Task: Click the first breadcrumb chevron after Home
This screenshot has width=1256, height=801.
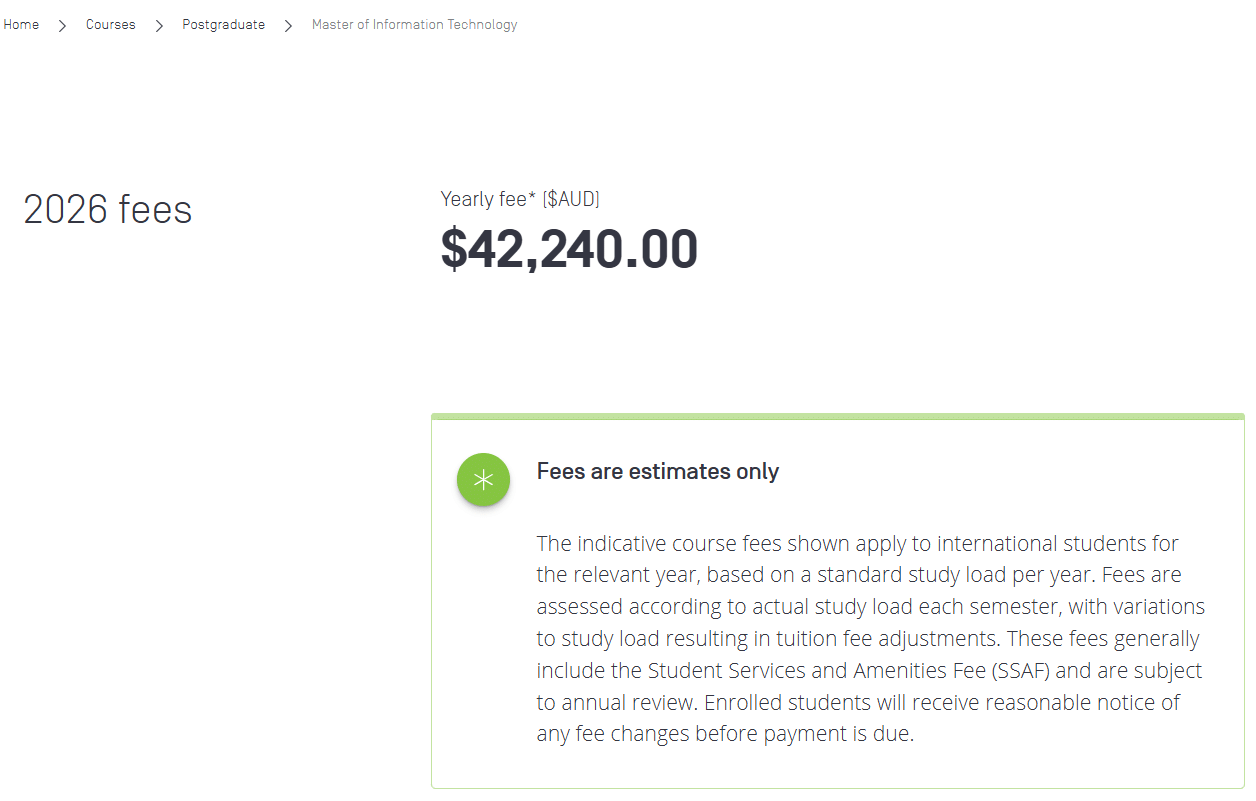Action: pyautogui.click(x=61, y=24)
